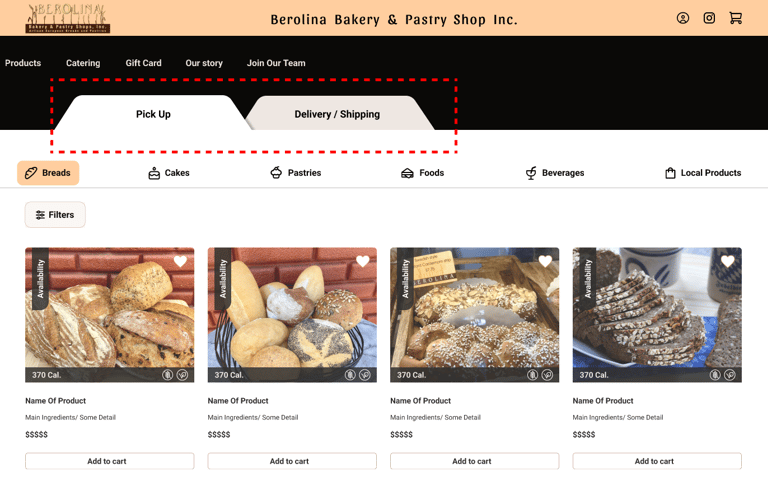
Task: Open the Catering menu item
Action: (x=83, y=63)
